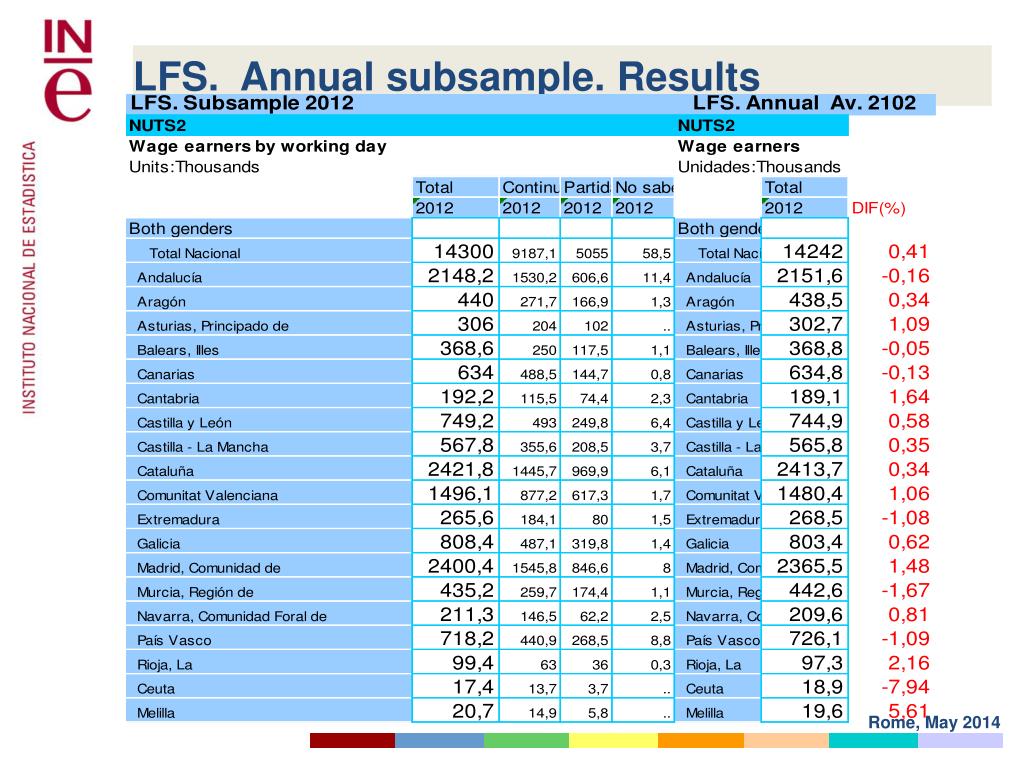
Task: Select the 'LFS. Subsample 2012' table heading
Action: pos(242,103)
